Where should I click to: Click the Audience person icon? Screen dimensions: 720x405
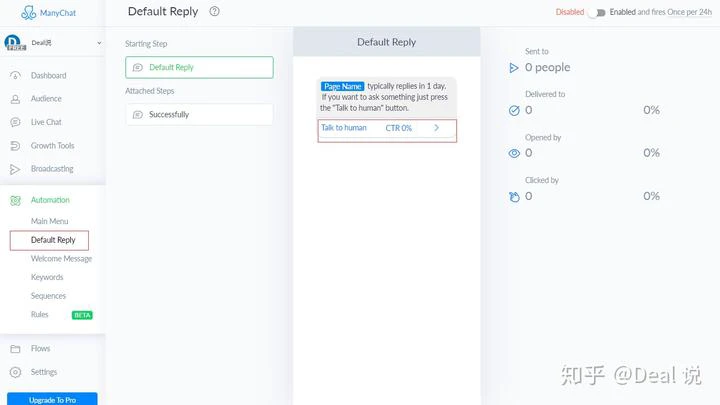15,99
